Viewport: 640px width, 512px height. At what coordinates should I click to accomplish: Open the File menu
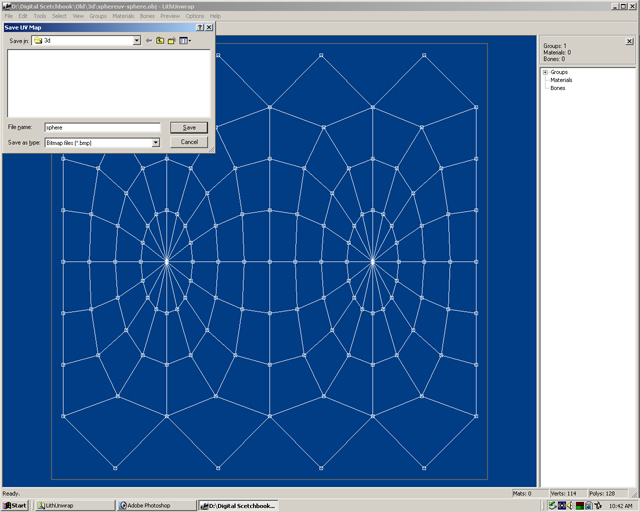(x=9, y=16)
